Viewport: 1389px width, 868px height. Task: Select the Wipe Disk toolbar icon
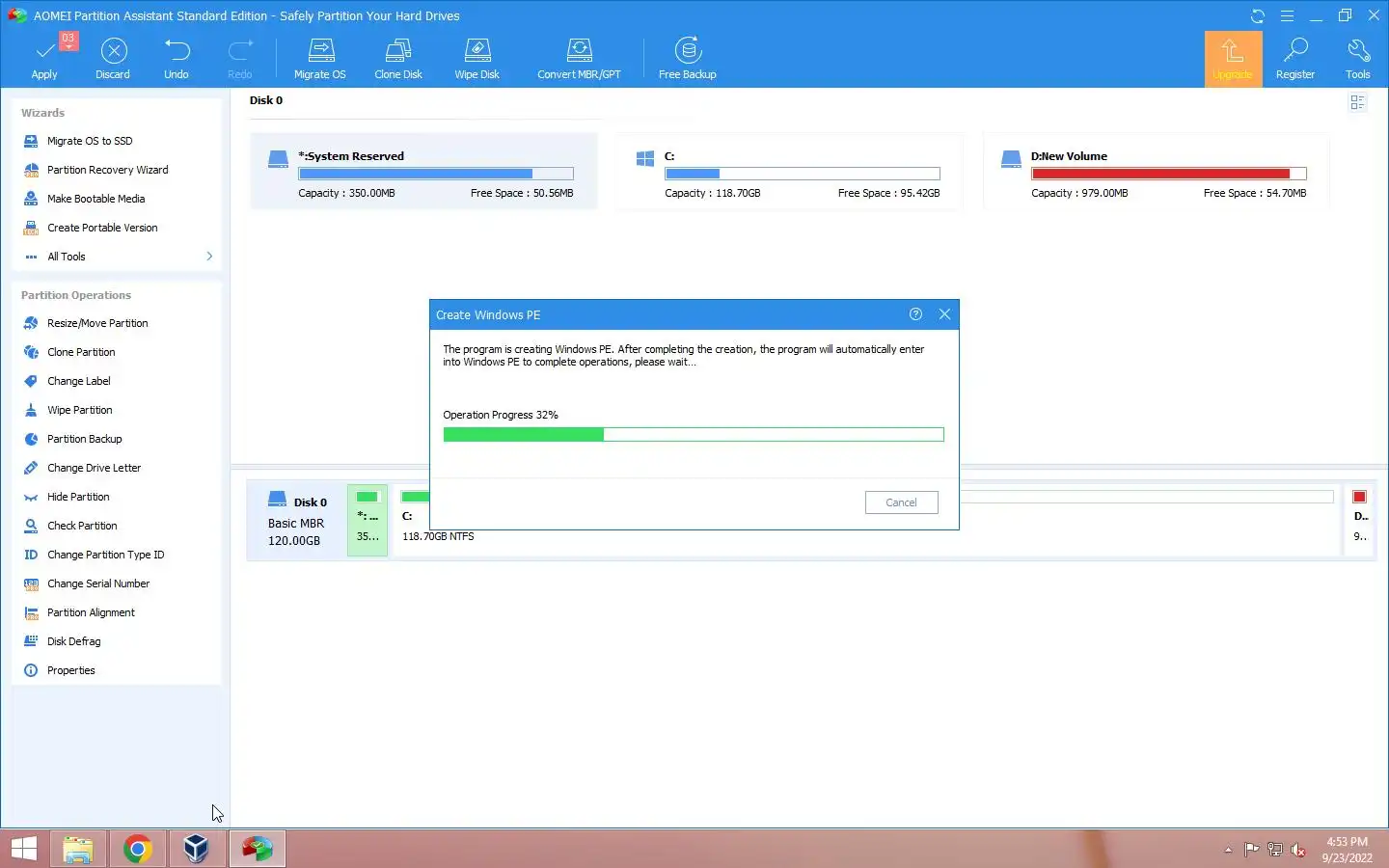[x=477, y=58]
